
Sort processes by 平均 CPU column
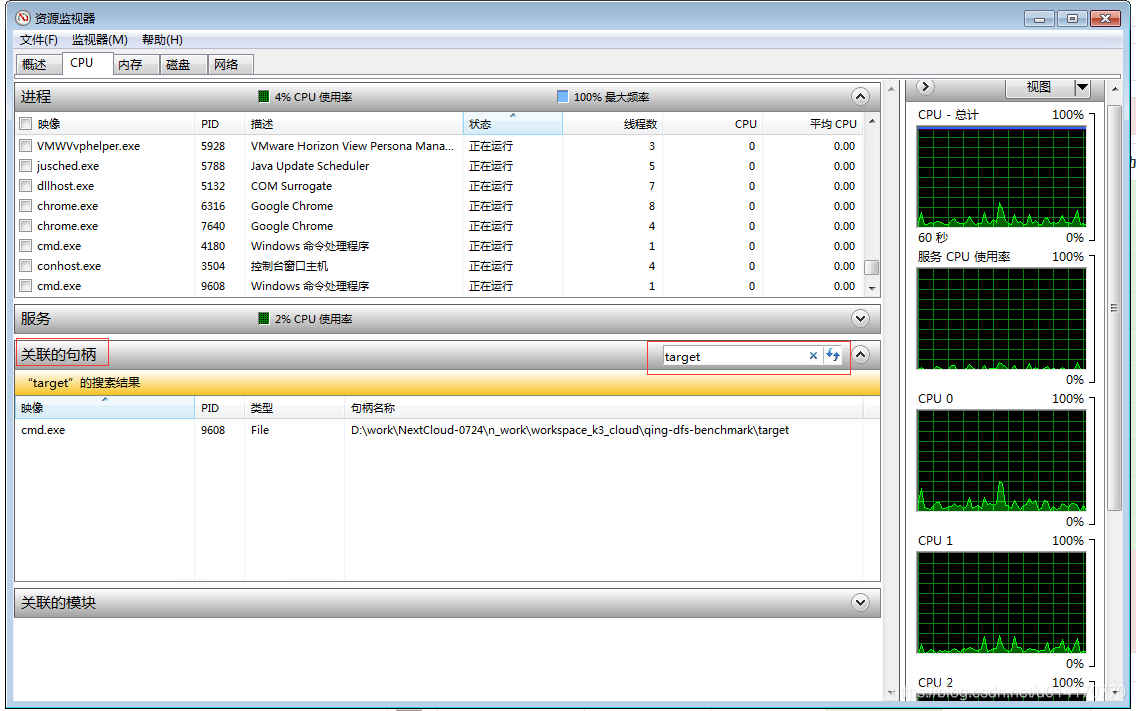click(x=813, y=124)
